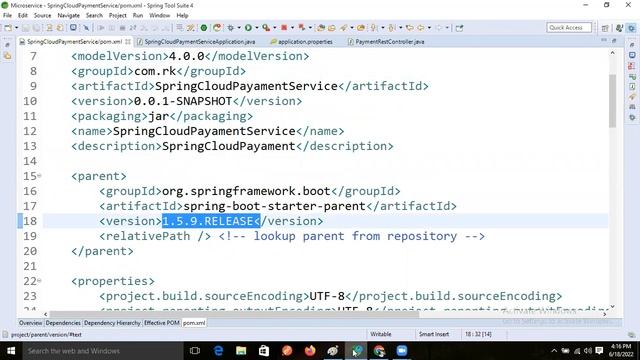The width and height of the screenshot is (640, 360).
Task: Click the Previous Annotation toolbar icon
Action: click(x=392, y=28)
